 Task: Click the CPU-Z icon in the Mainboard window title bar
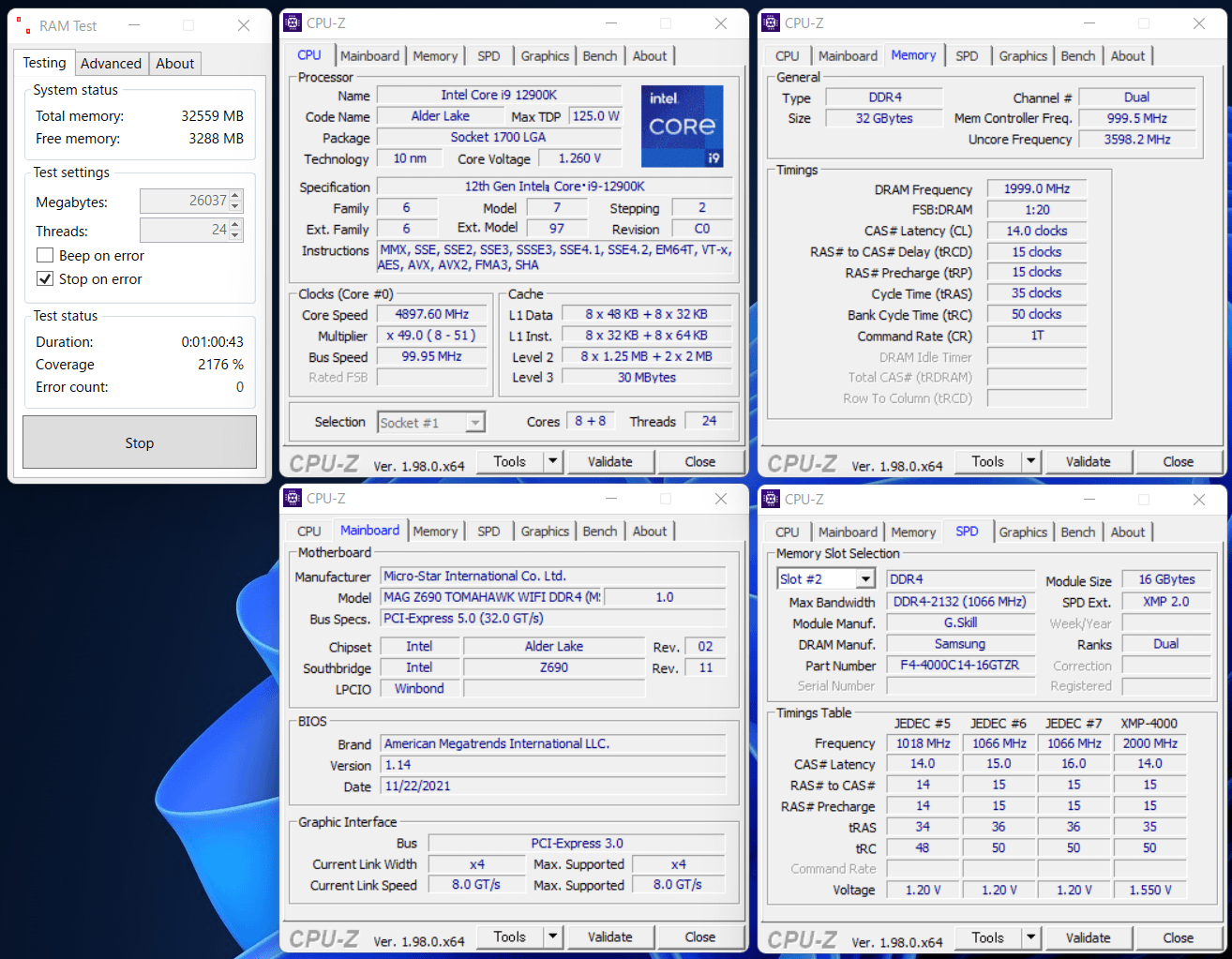293,499
